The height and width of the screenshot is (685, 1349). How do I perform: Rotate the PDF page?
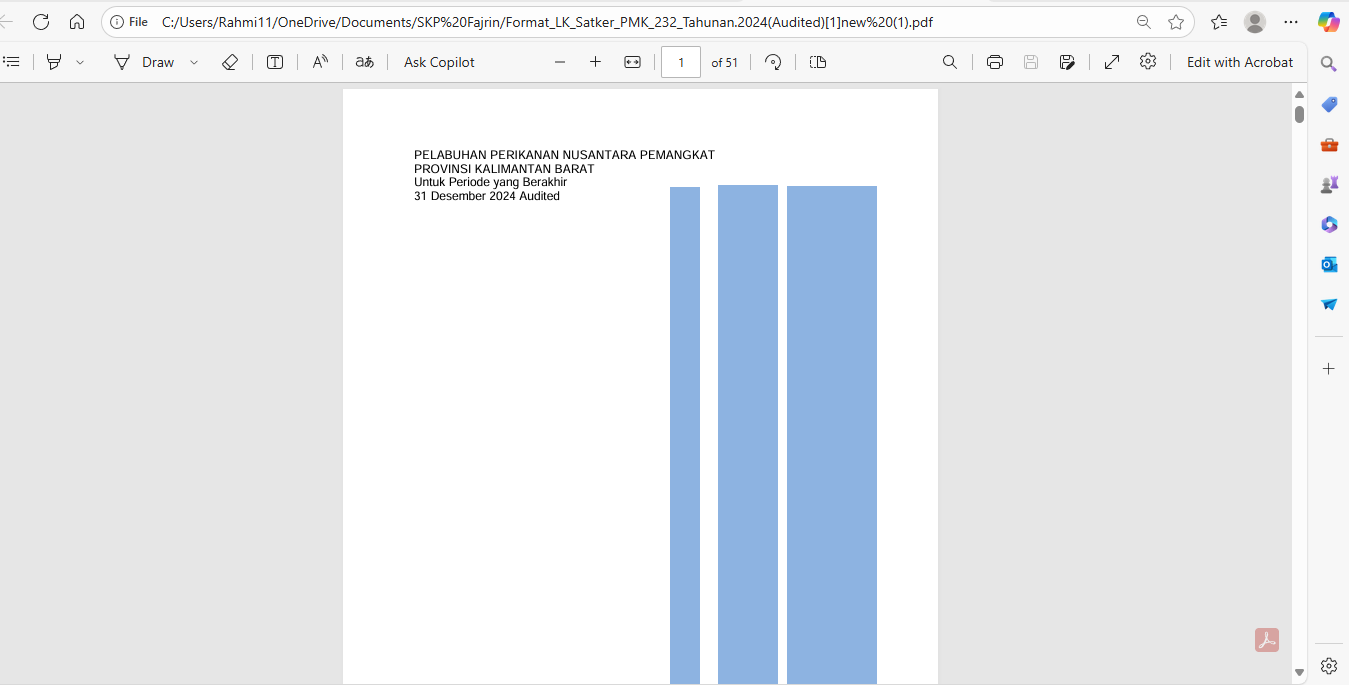click(x=773, y=62)
